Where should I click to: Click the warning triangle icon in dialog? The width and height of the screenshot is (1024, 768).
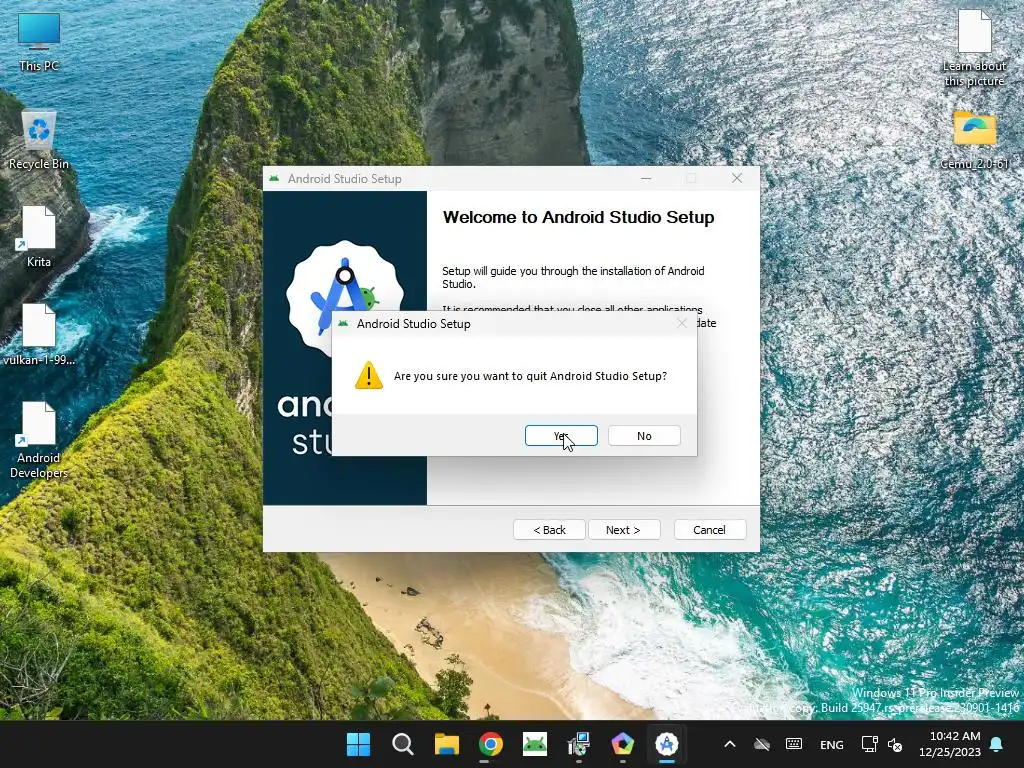[x=368, y=376]
